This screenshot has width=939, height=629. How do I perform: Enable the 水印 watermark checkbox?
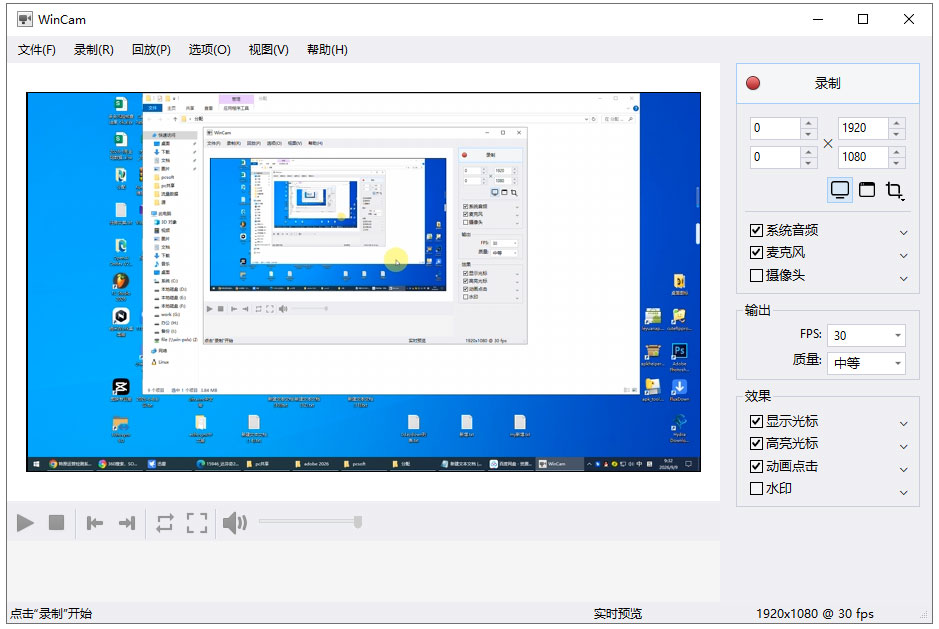756,488
